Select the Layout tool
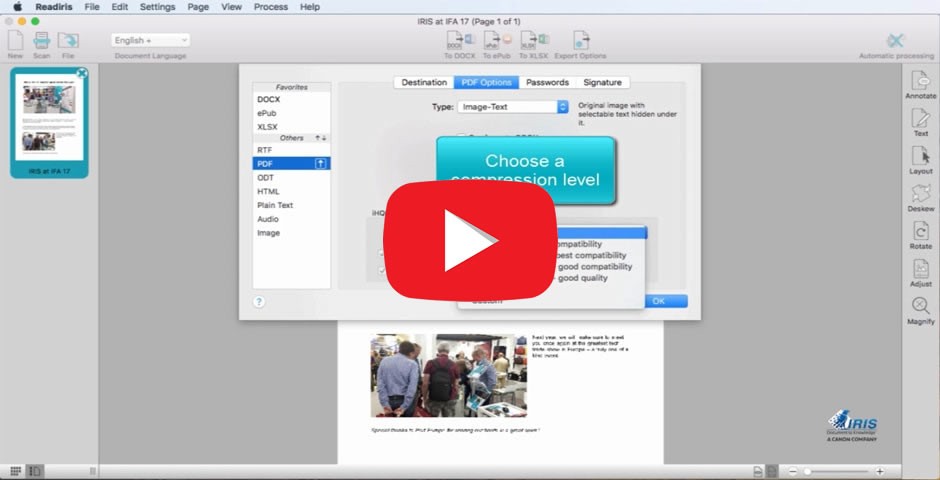Screen dimensions: 940x480 pos(920,156)
